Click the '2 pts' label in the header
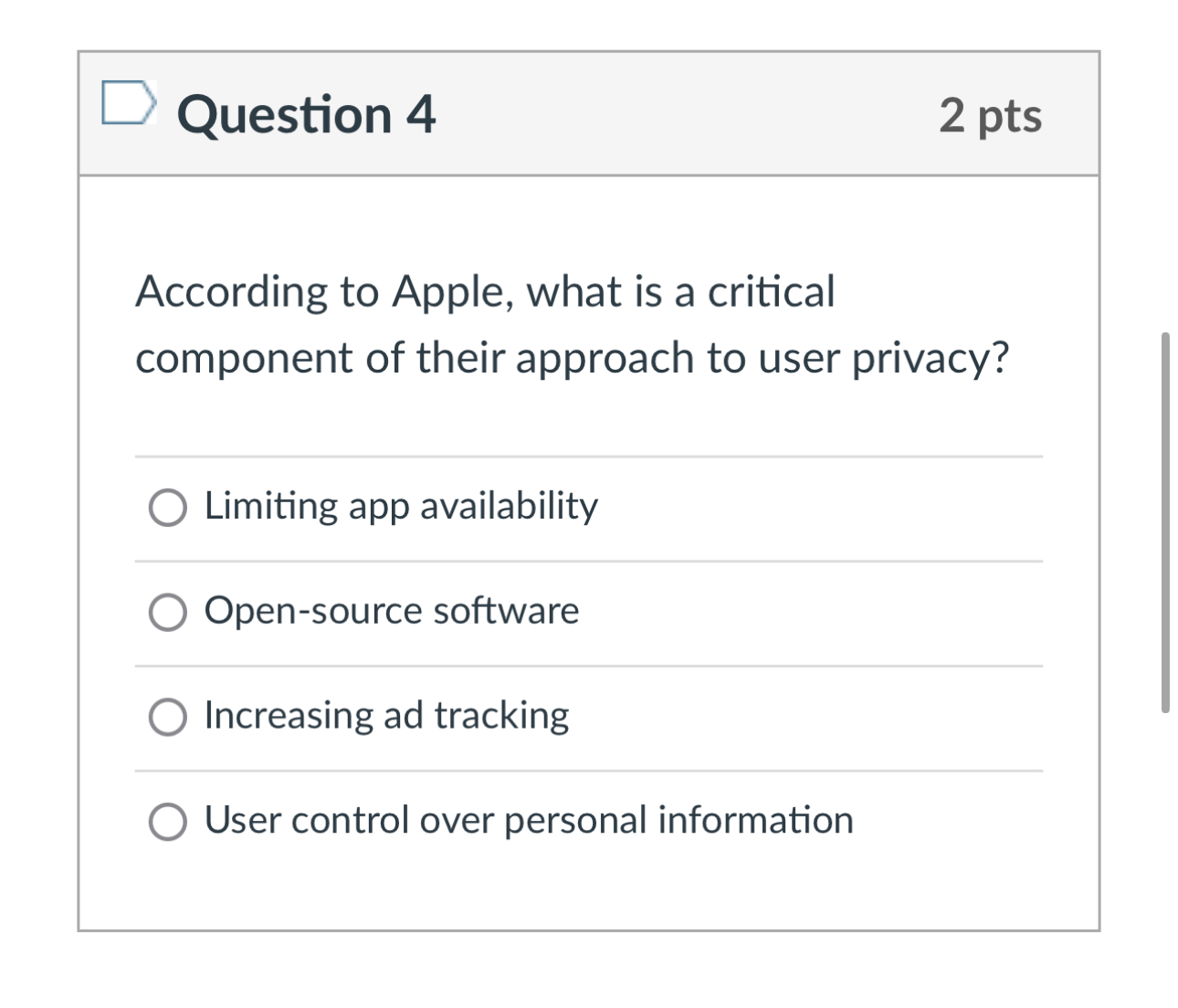The height and width of the screenshot is (1008, 1178). click(992, 115)
